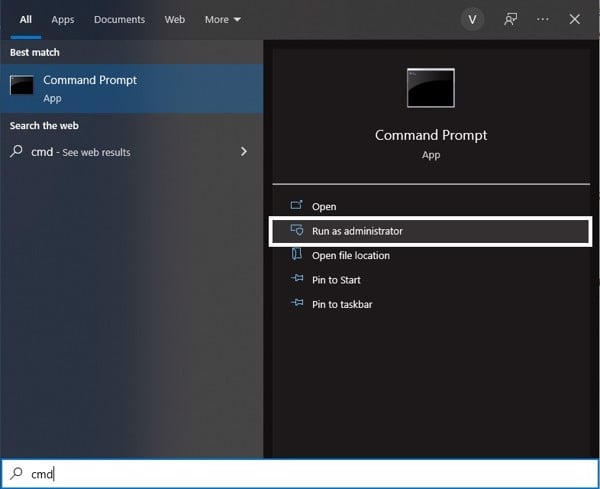The image size is (600, 489).
Task: Switch to the Apps search tab
Action: (63, 20)
